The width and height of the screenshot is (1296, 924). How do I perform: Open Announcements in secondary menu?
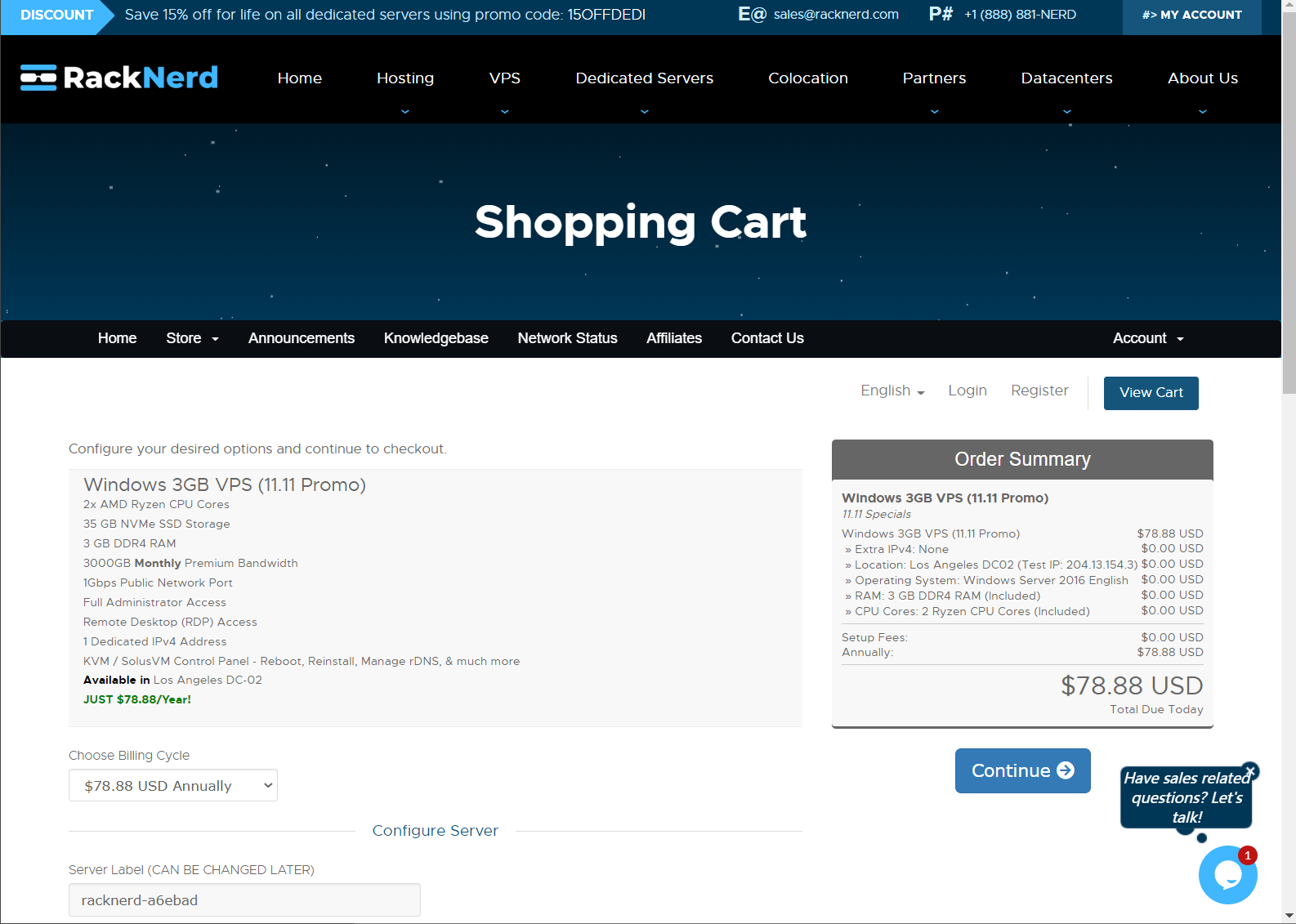302,338
